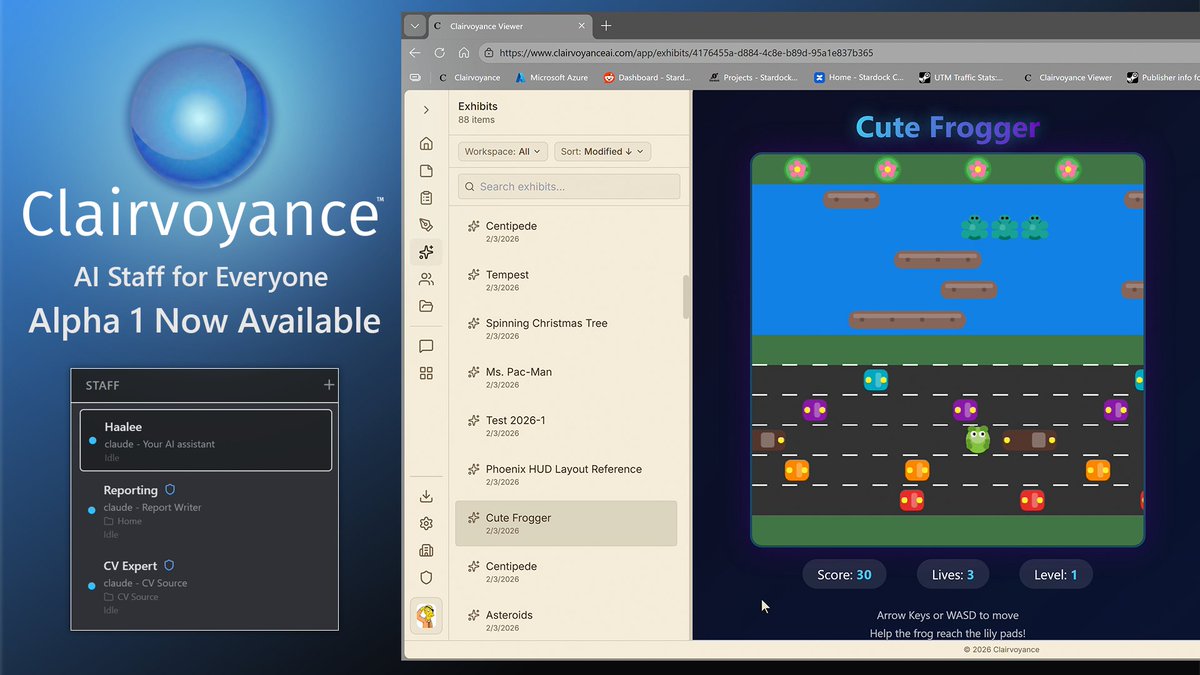
Task: Open the Ms. Pac-Man exhibit
Action: click(x=566, y=377)
